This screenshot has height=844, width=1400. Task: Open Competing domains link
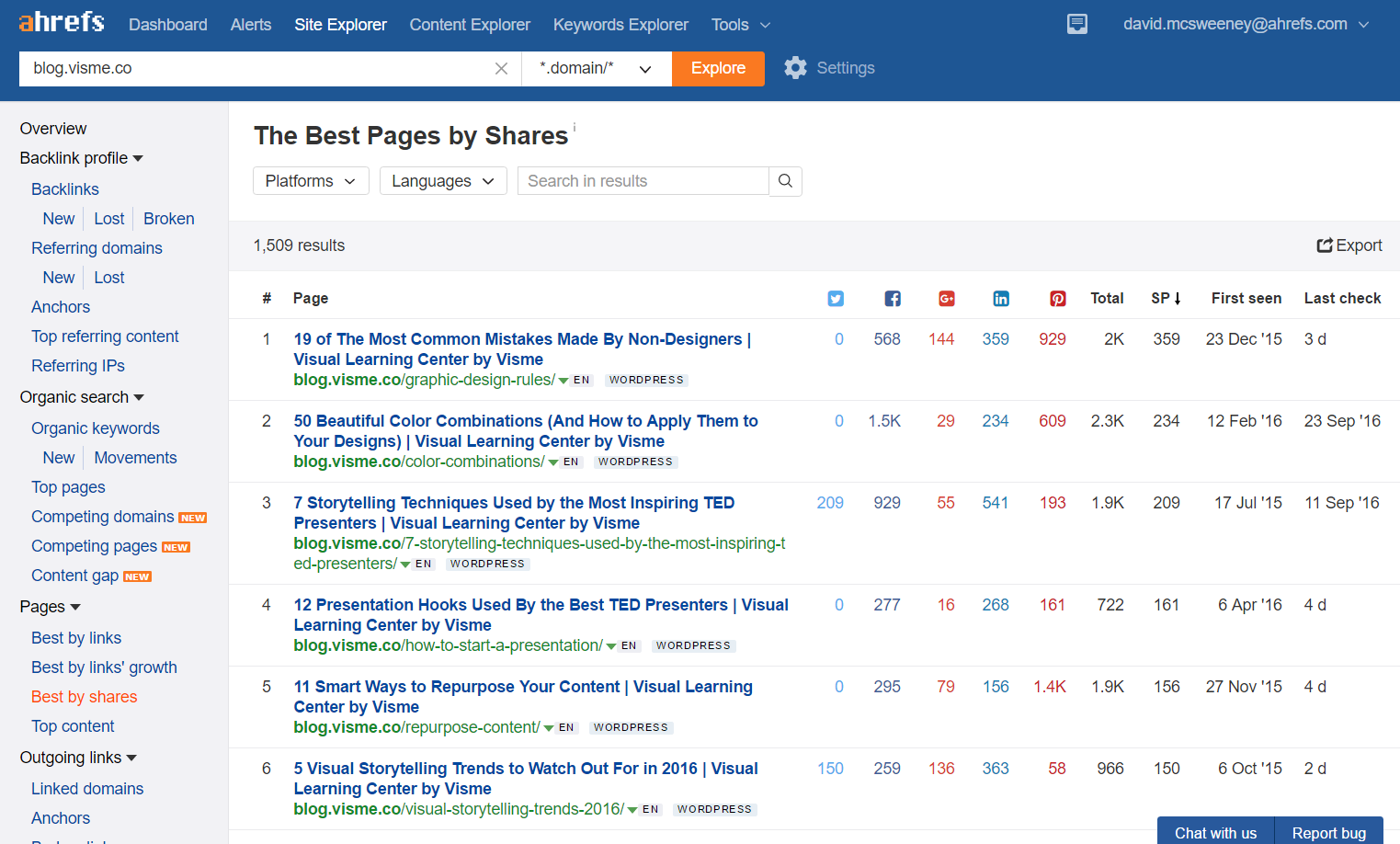click(x=102, y=517)
